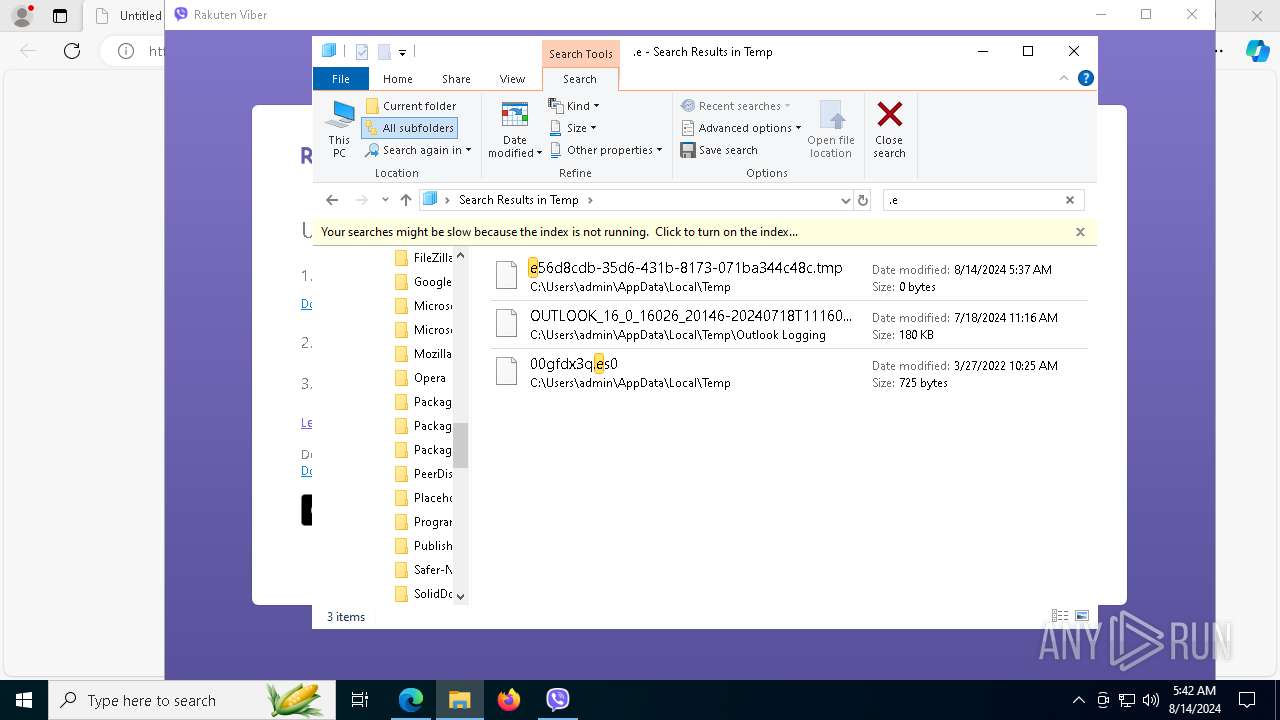Screen dimensions: 1280x720
Task: Open Advanced options dropdown
Action: coord(741,128)
